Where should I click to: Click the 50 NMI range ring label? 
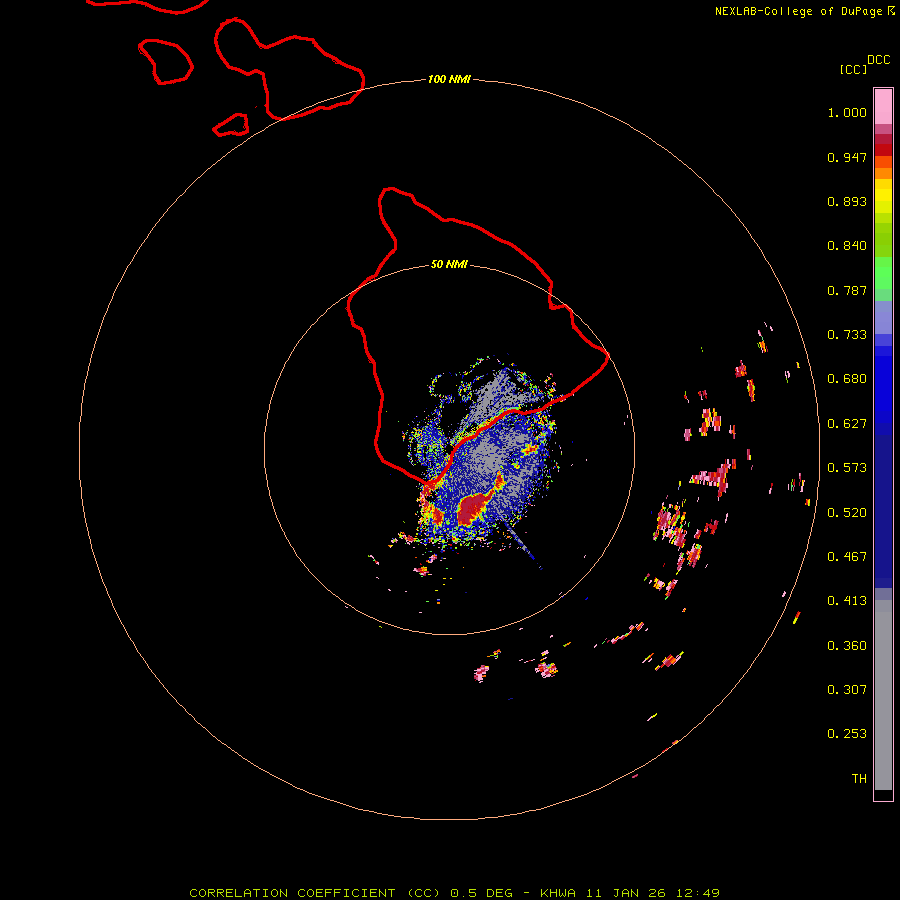(x=449, y=264)
